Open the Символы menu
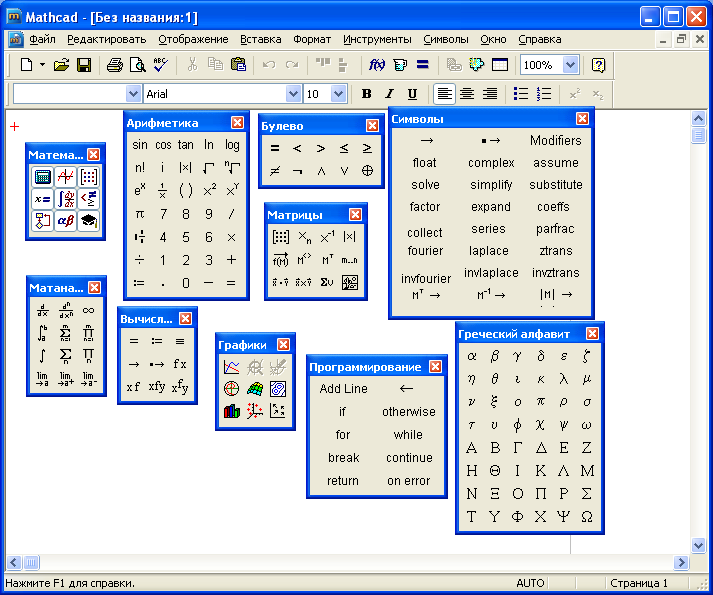The height and width of the screenshot is (595, 713). (446, 40)
